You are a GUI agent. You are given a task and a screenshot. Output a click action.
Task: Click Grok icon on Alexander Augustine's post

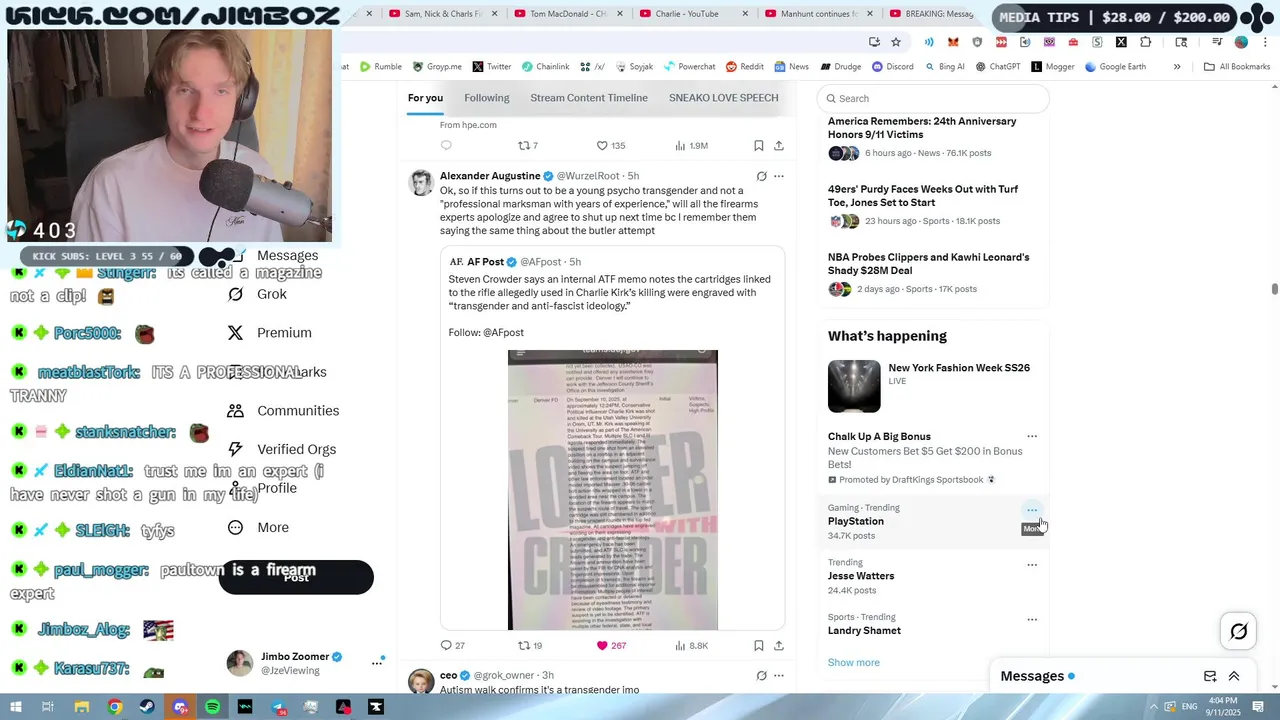click(761, 176)
